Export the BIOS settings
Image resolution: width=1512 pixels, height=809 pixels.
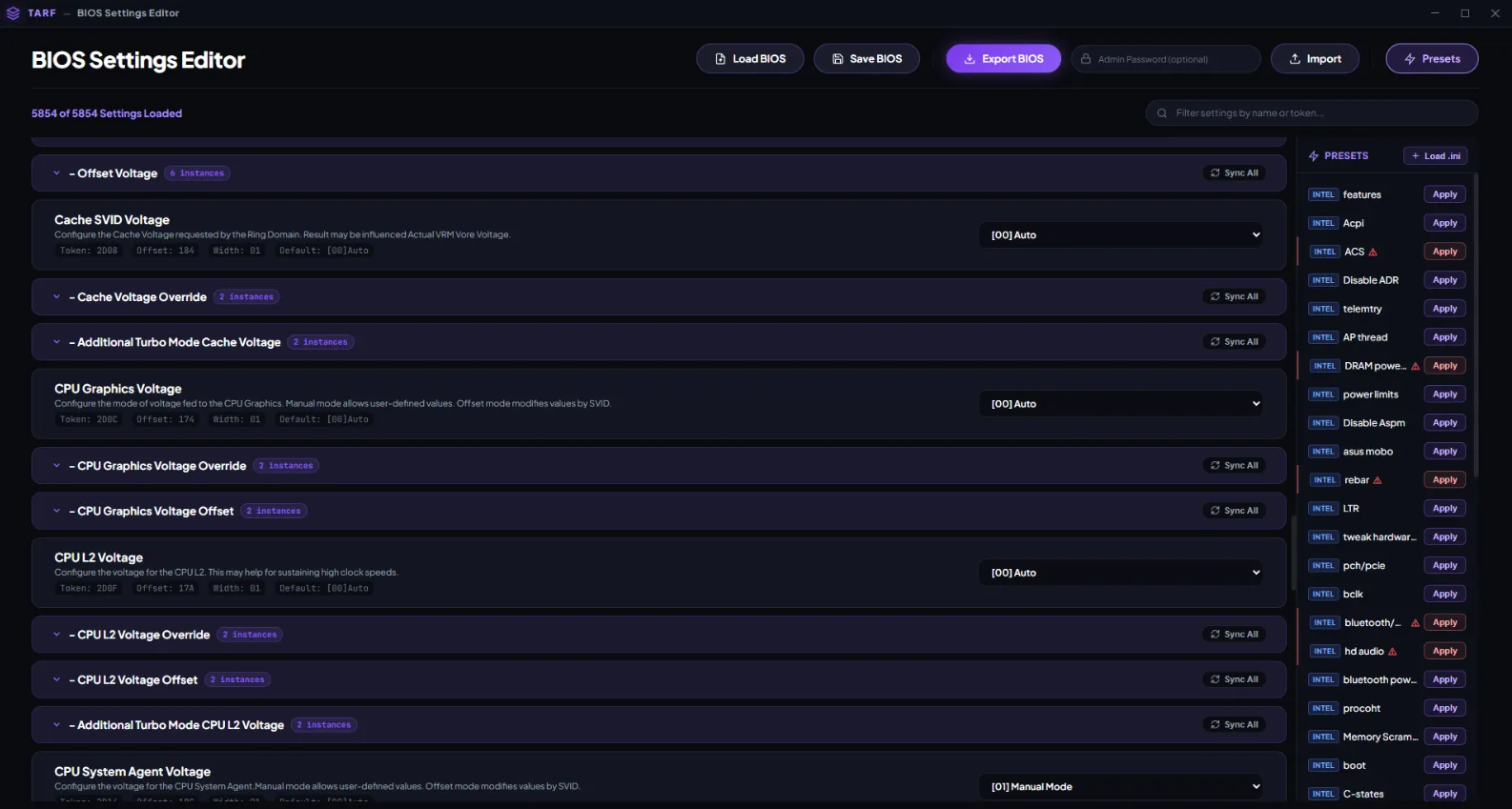tap(1003, 59)
